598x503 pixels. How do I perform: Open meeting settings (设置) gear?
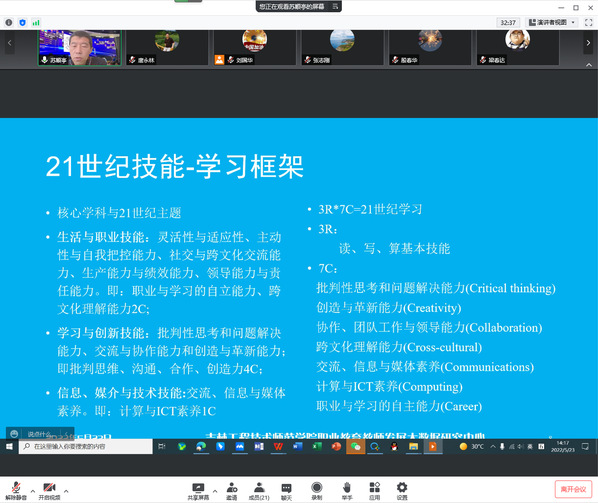[x=402, y=491]
